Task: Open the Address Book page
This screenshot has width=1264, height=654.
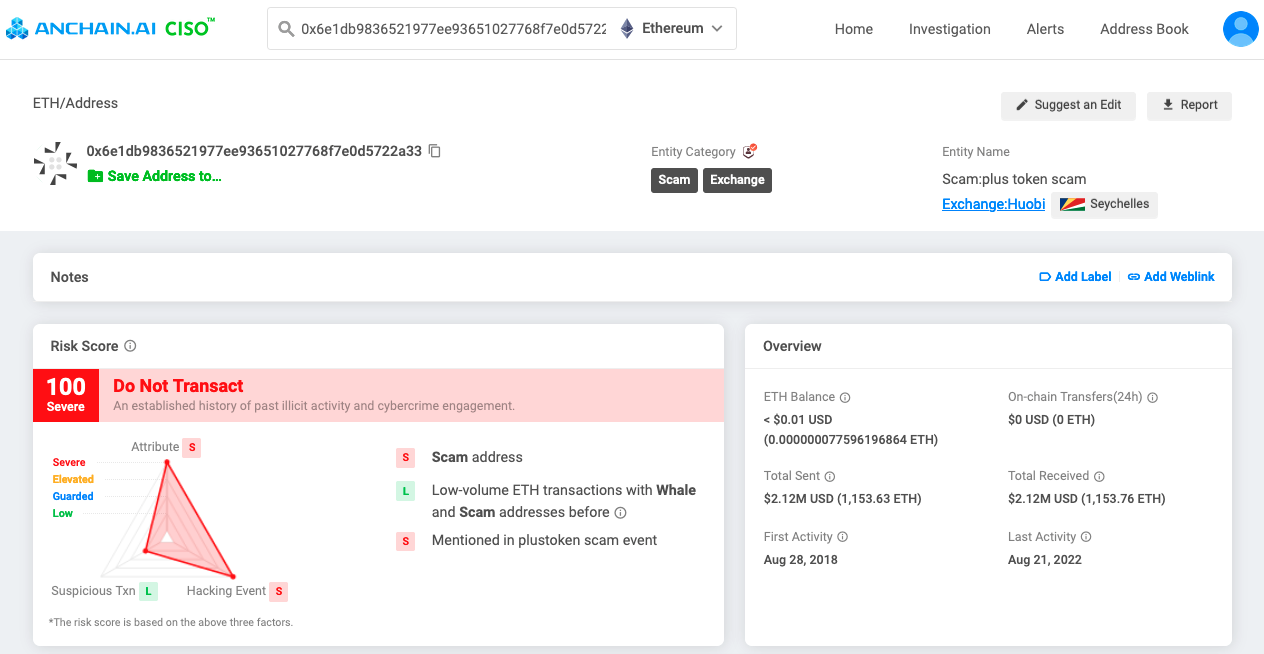Action: point(1143,29)
